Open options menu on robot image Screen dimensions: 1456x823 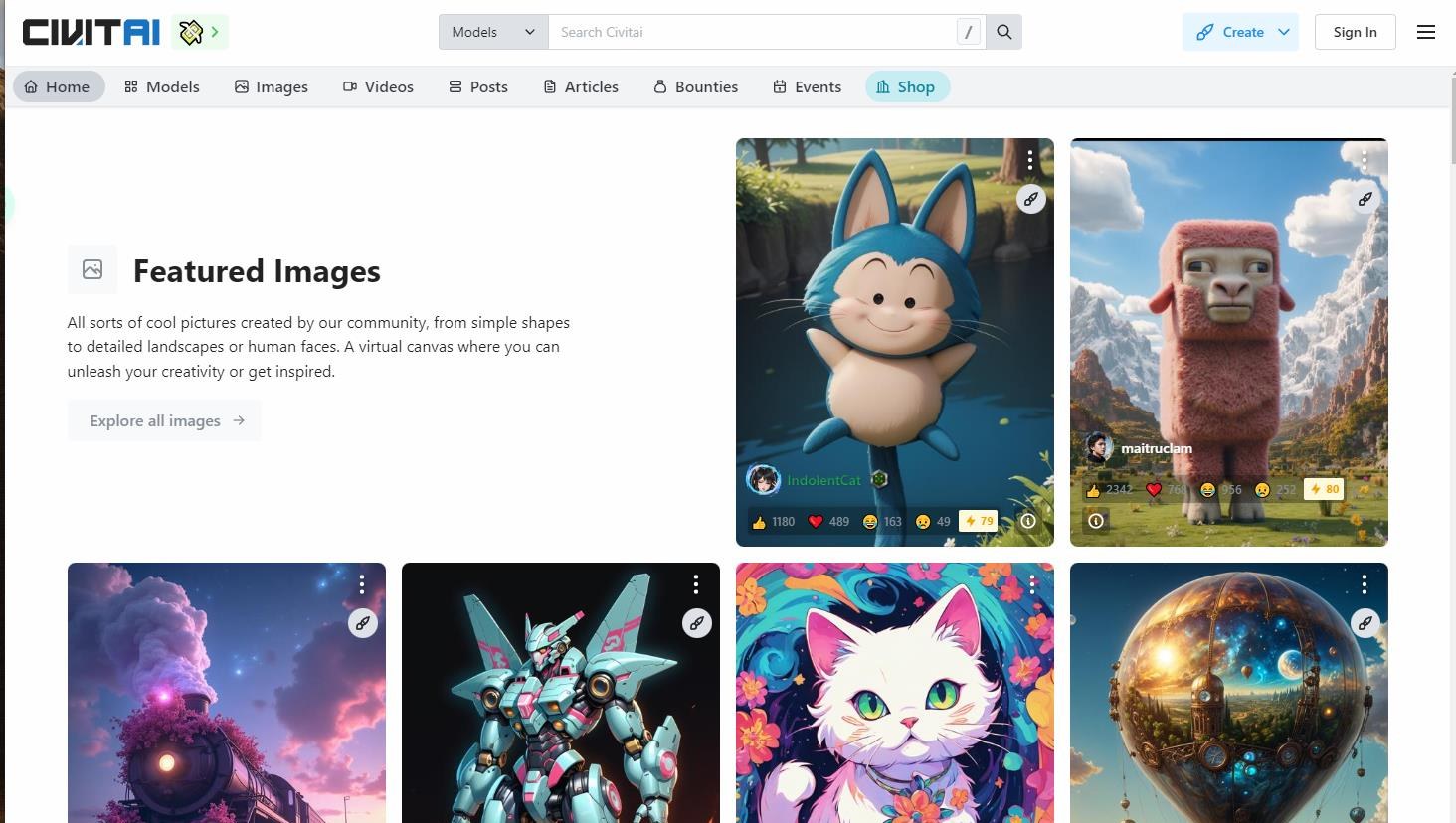[x=696, y=584]
